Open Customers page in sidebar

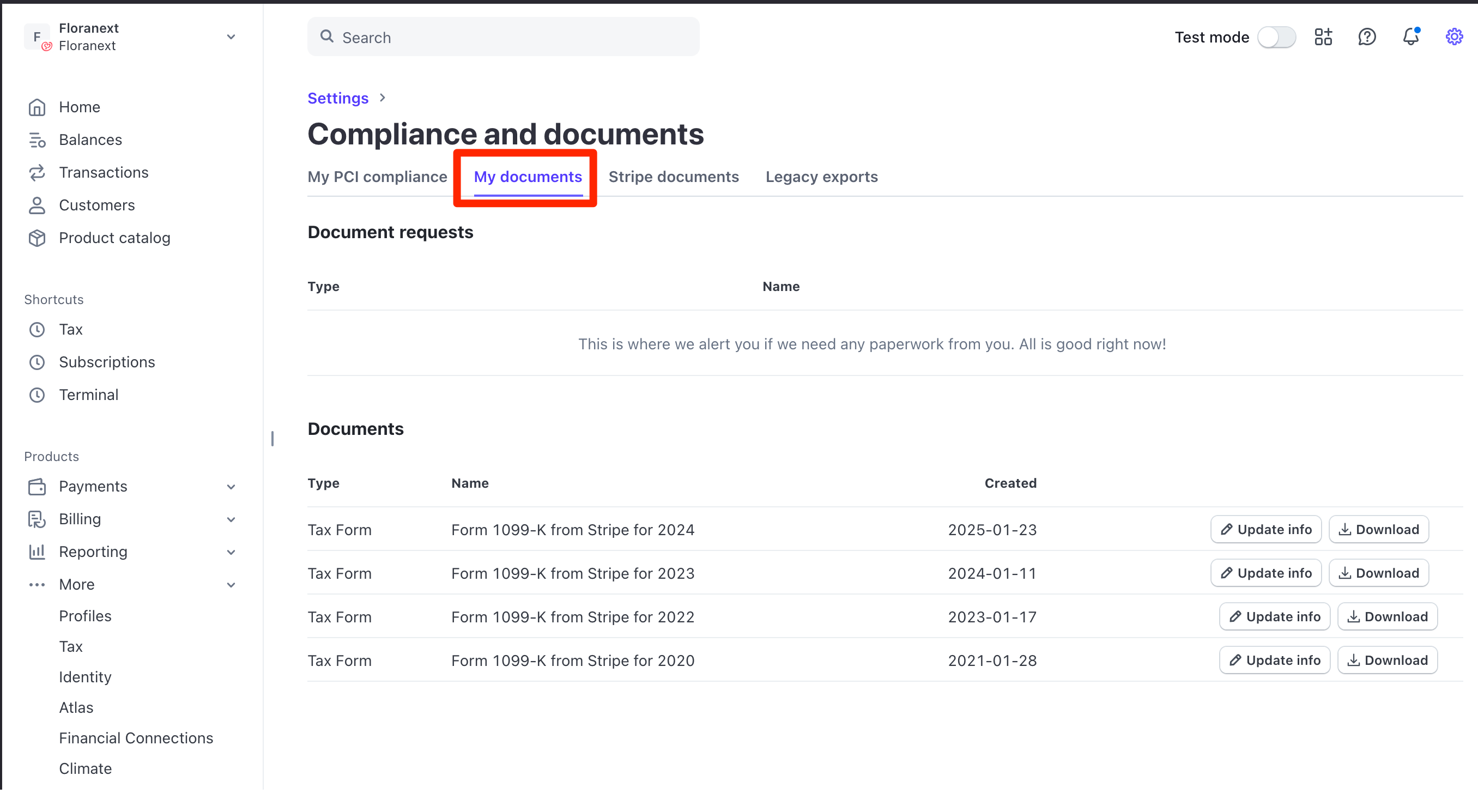click(x=96, y=205)
